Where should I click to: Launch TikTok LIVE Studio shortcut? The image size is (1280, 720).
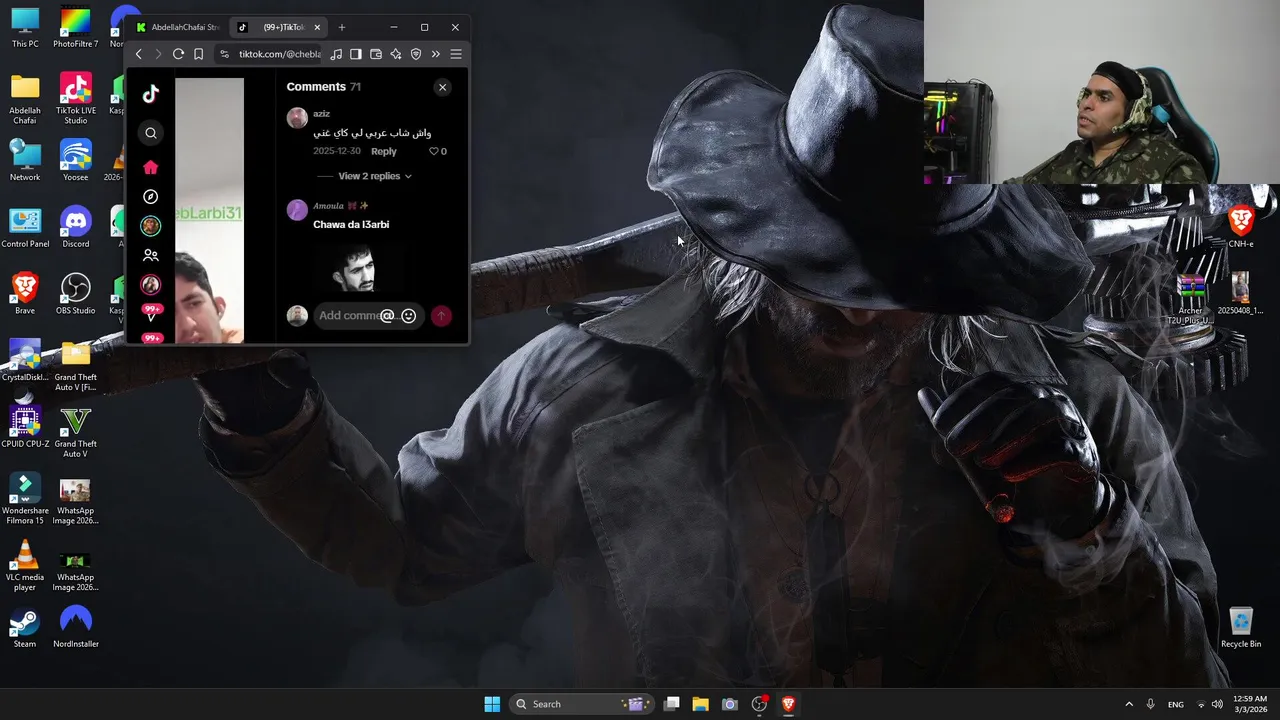click(x=75, y=99)
